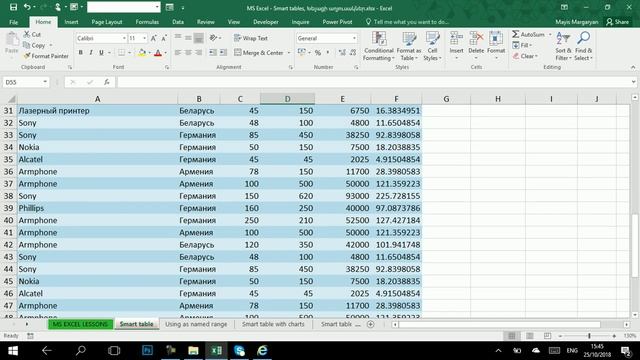Toggle Merge & Center

pos(259,53)
